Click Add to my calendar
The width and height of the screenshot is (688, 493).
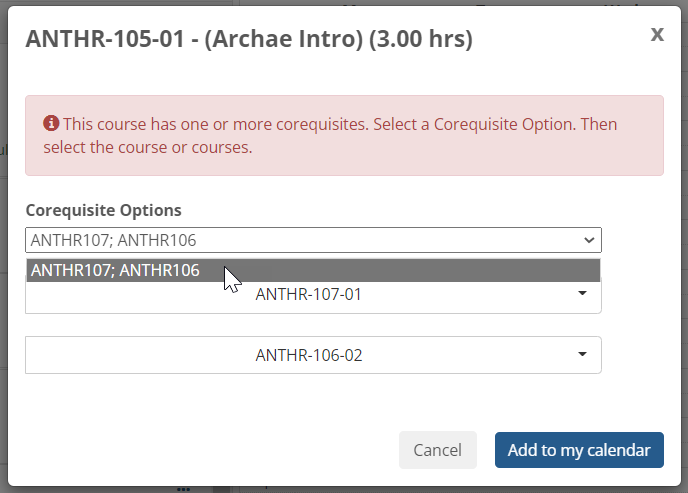(x=579, y=450)
